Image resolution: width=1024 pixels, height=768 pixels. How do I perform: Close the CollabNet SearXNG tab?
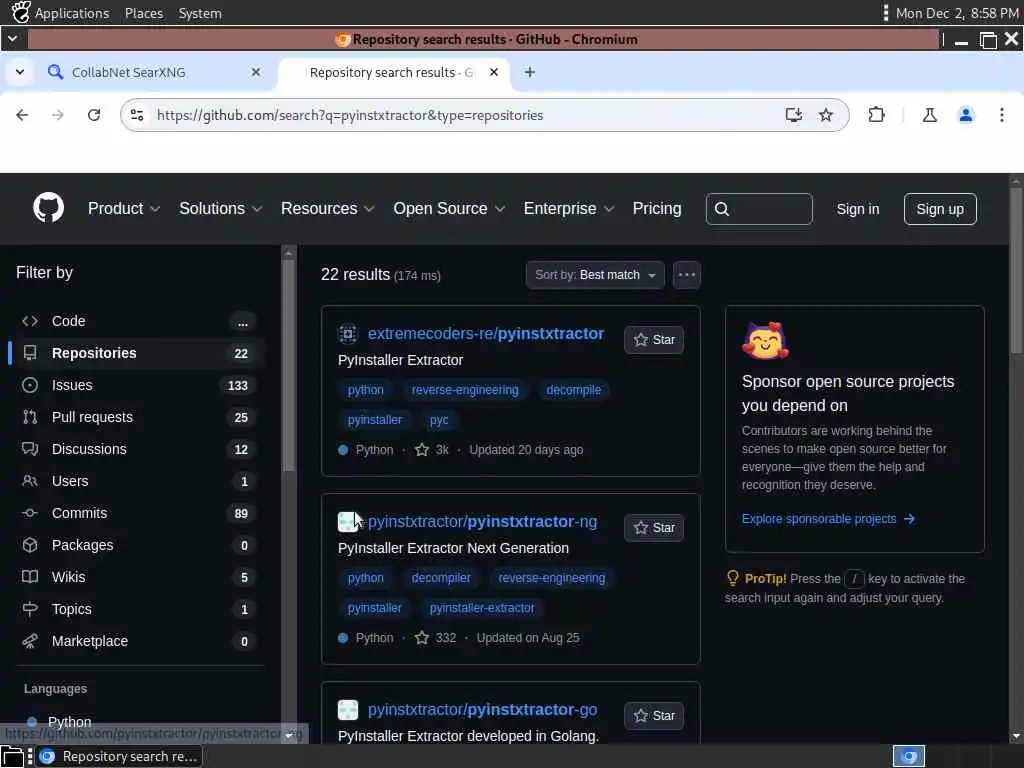click(256, 72)
